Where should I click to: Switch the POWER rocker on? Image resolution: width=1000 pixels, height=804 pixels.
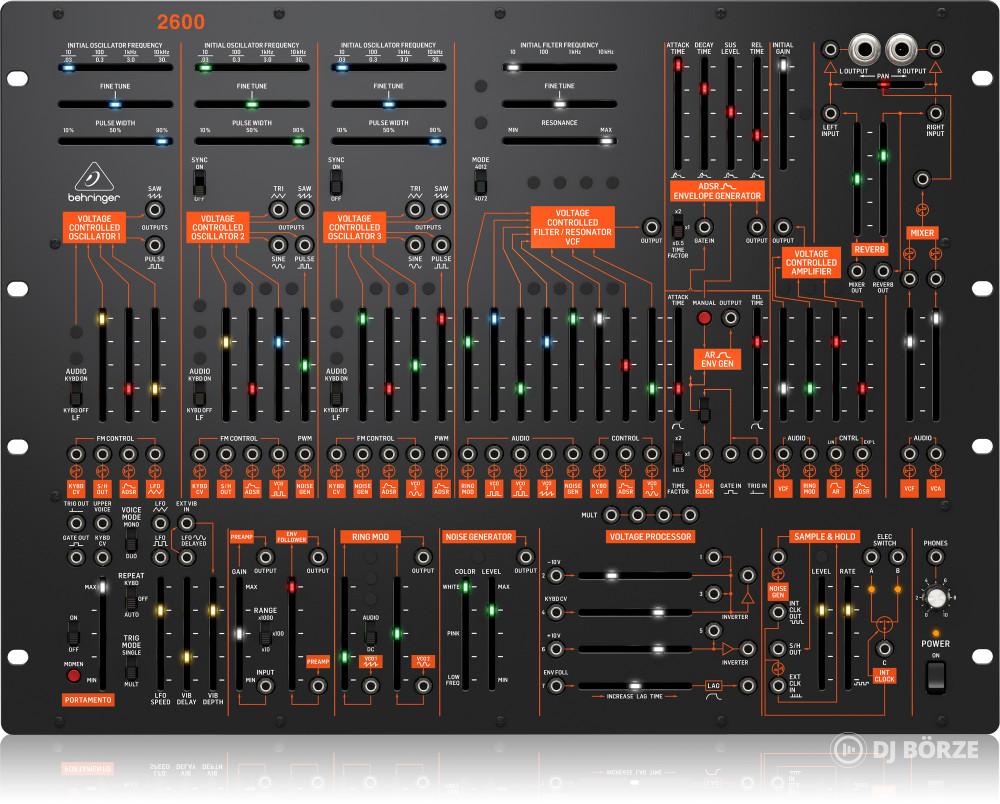tap(935, 677)
